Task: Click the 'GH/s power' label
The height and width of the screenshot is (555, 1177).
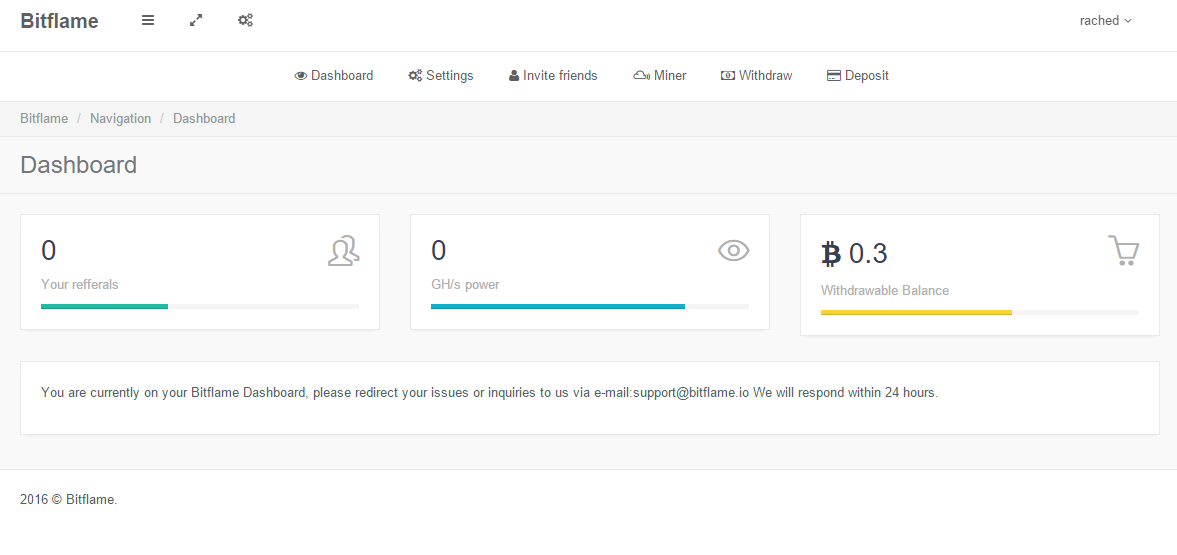Action: pos(465,285)
